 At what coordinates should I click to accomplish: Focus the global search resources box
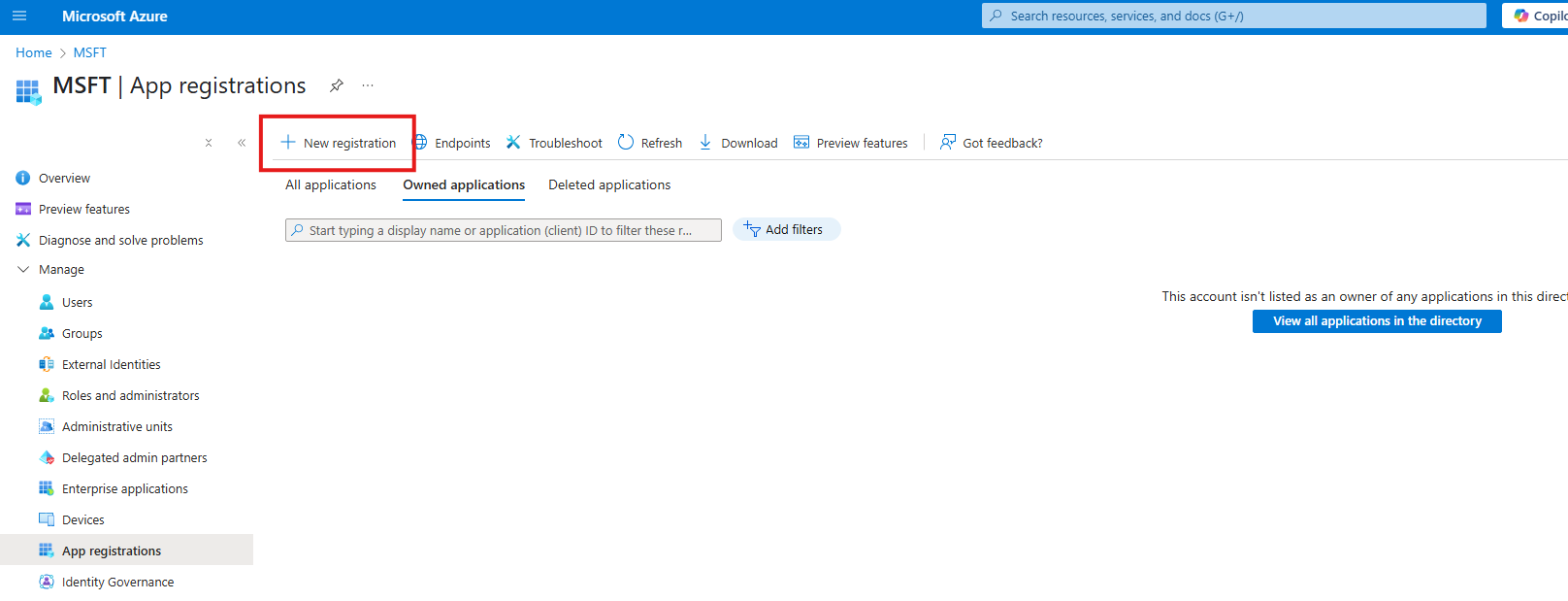1232,16
